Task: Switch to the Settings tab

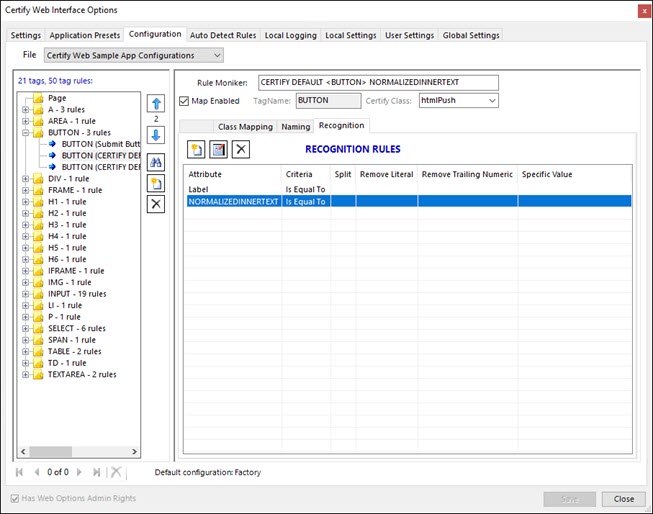Action: (x=26, y=35)
